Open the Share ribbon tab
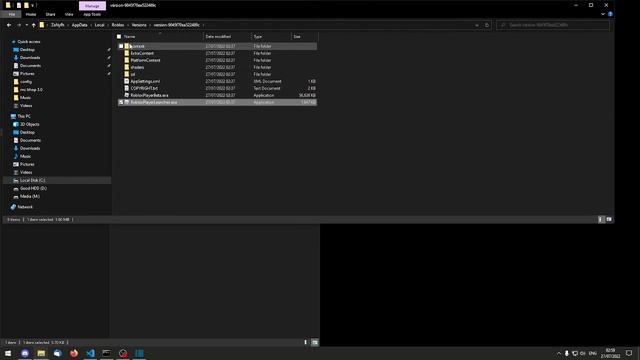The height and width of the screenshot is (360, 640). (50, 14)
